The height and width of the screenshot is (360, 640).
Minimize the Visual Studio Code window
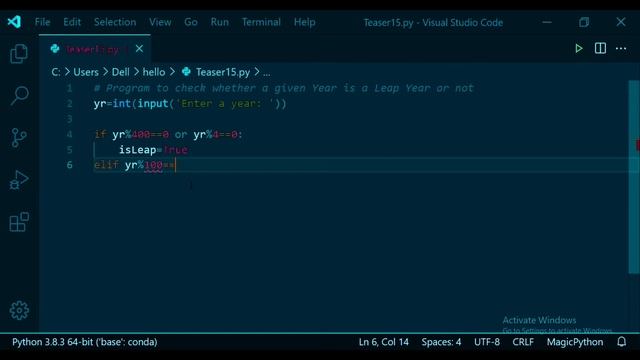coord(547,22)
